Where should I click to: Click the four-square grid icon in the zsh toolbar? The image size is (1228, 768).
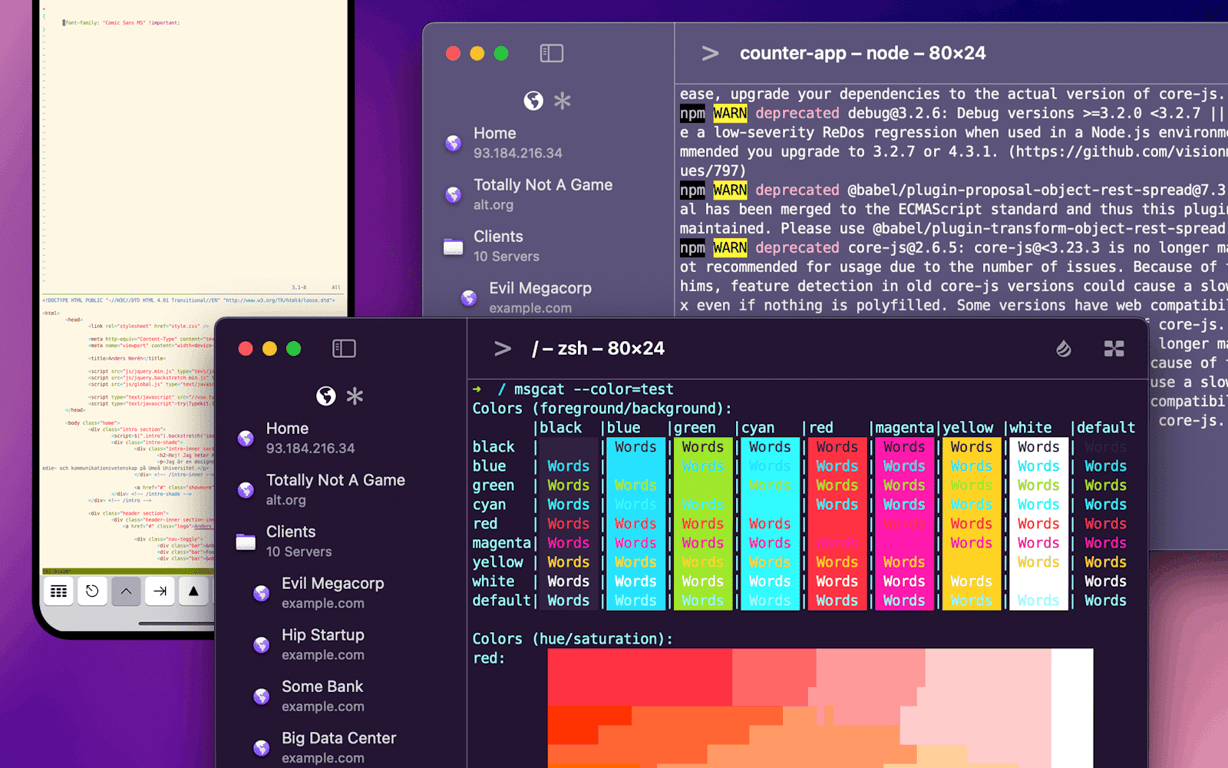[1113, 348]
